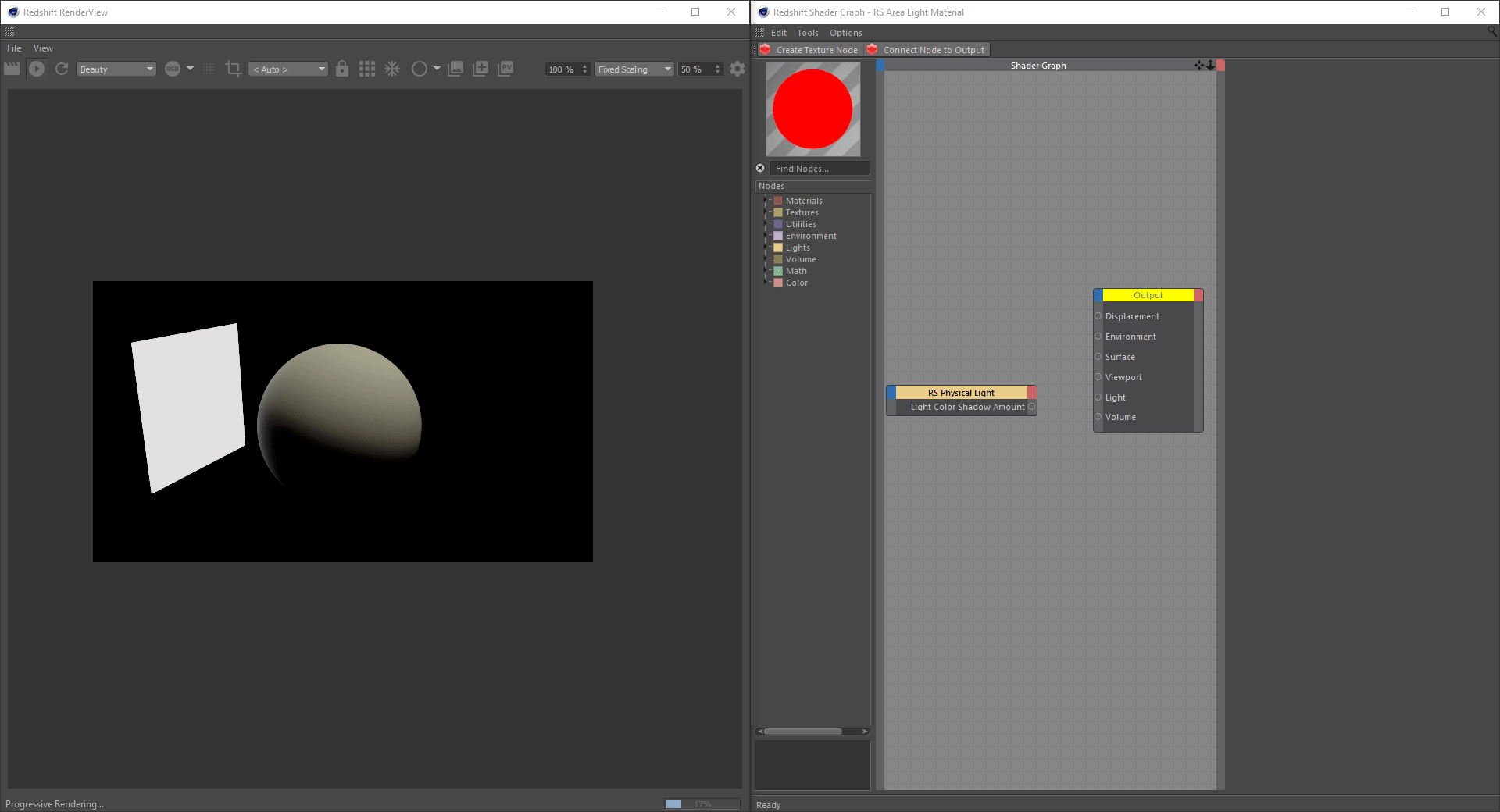Open RenderView settings gear
Viewport: 1500px width, 812px height.
click(x=737, y=69)
